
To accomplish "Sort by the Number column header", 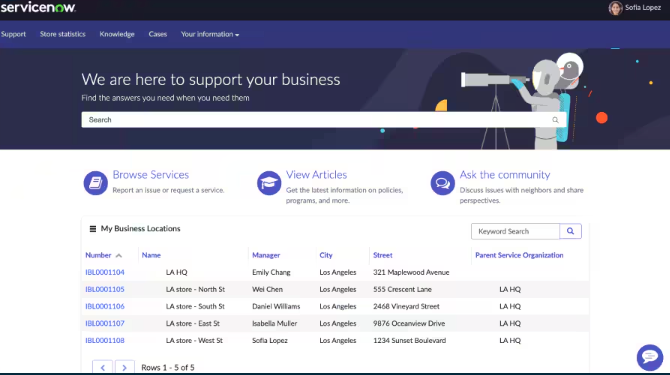I will tap(98, 255).
